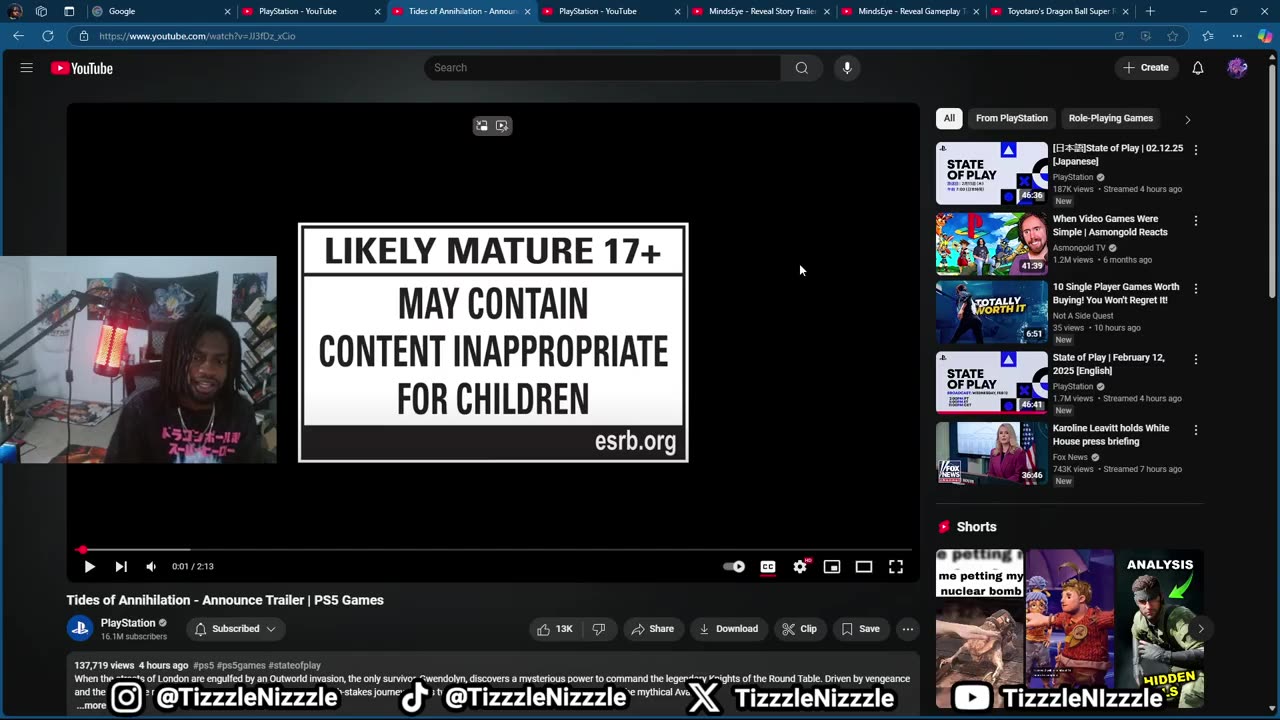Switch to theater mode

(864, 566)
